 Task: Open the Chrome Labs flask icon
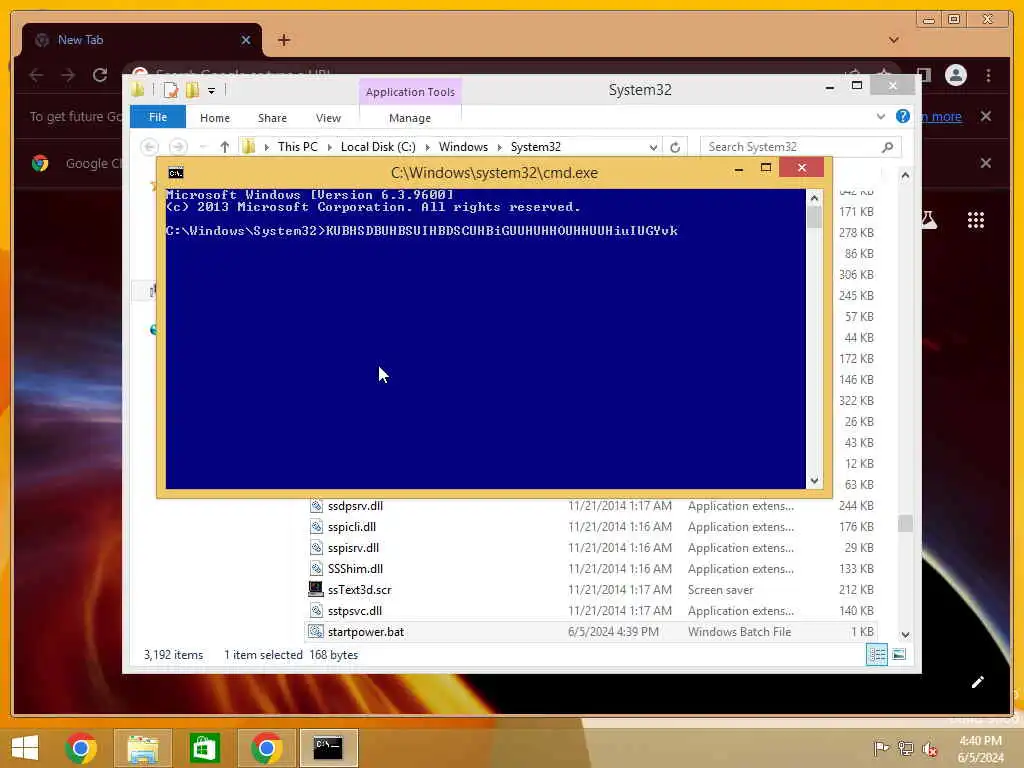pyautogui.click(x=929, y=220)
